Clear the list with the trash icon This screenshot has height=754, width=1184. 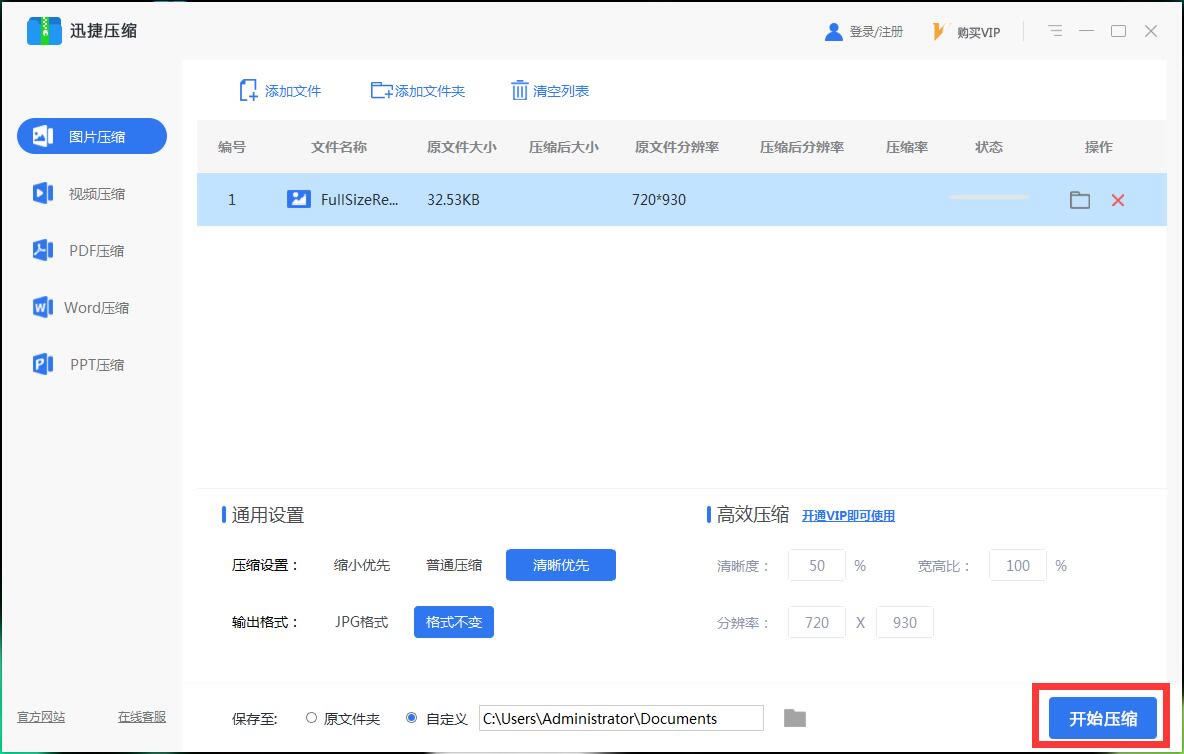coord(520,91)
